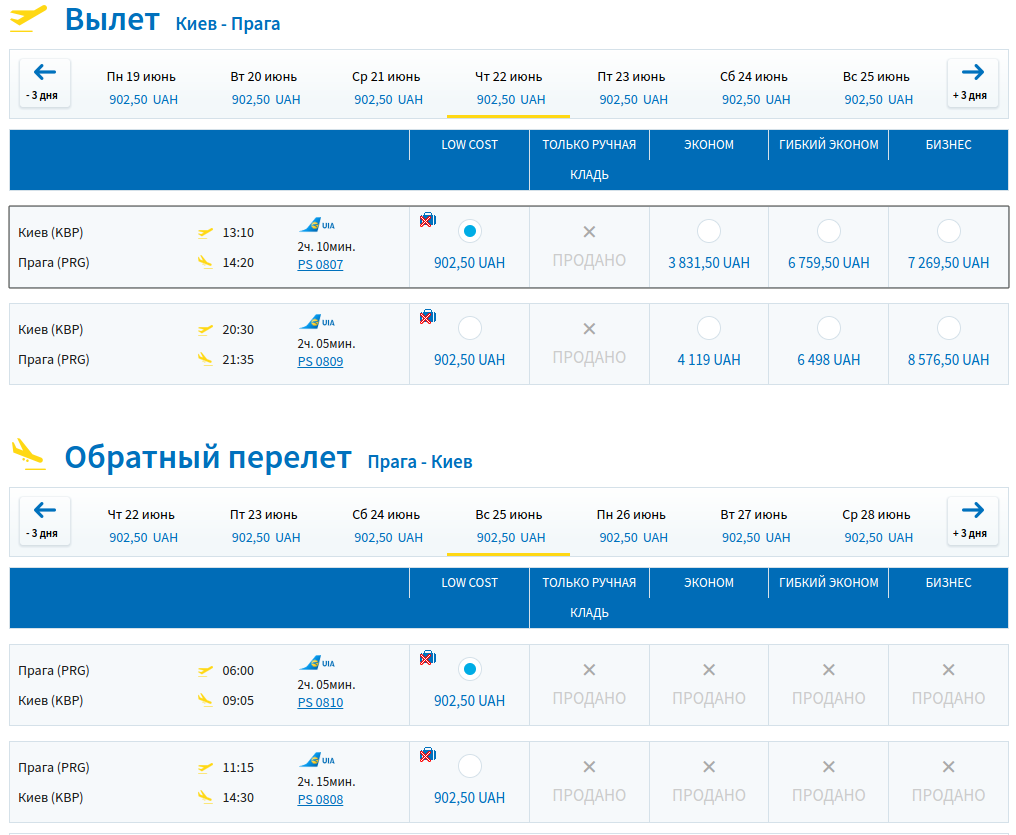This screenshot has width=1016, height=835.
Task: Click the no-baggage icon on the 20:30 Kyiv departure
Action: [427, 317]
